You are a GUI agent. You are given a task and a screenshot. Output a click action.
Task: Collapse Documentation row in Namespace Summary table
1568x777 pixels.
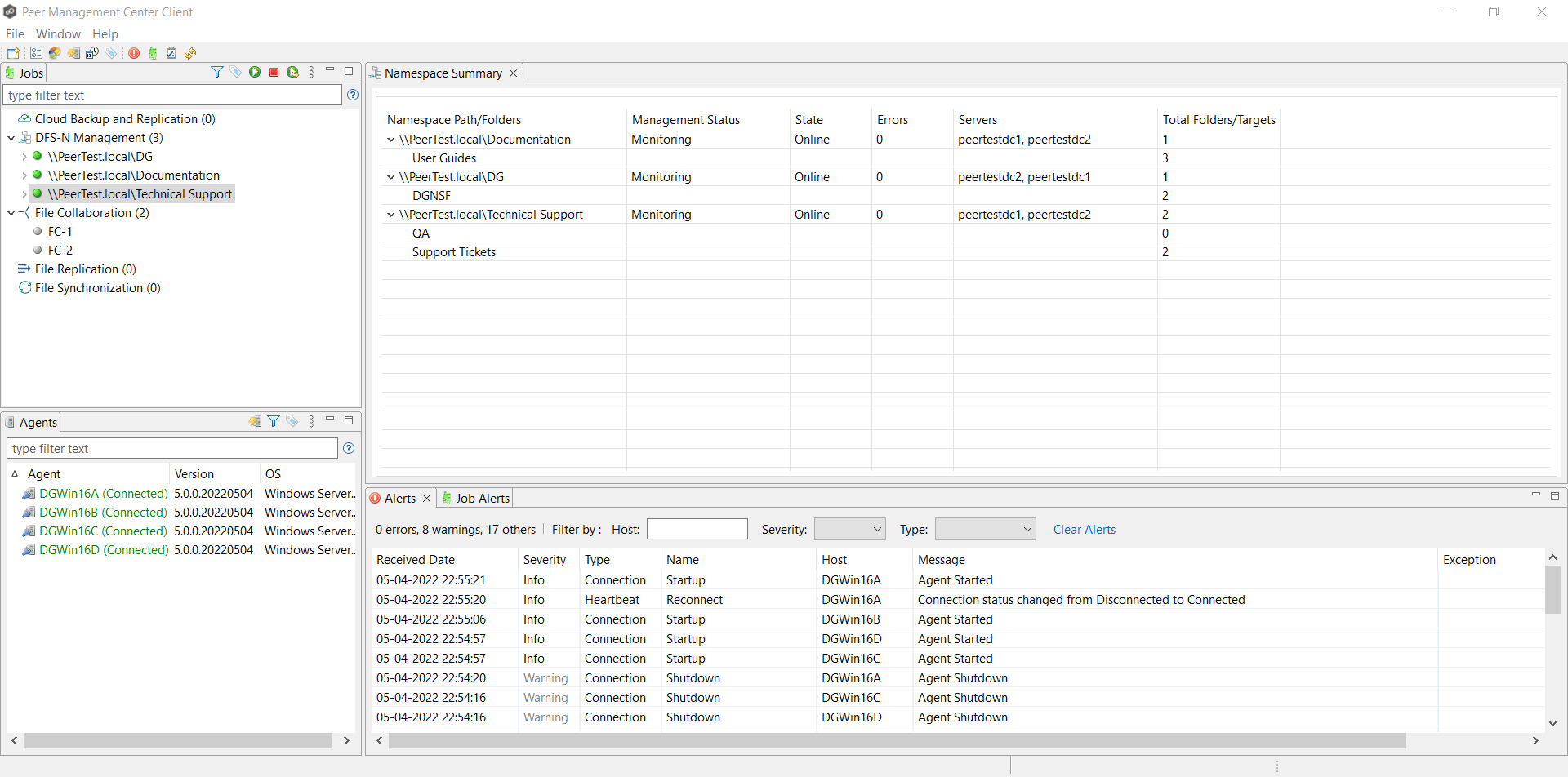coord(391,140)
